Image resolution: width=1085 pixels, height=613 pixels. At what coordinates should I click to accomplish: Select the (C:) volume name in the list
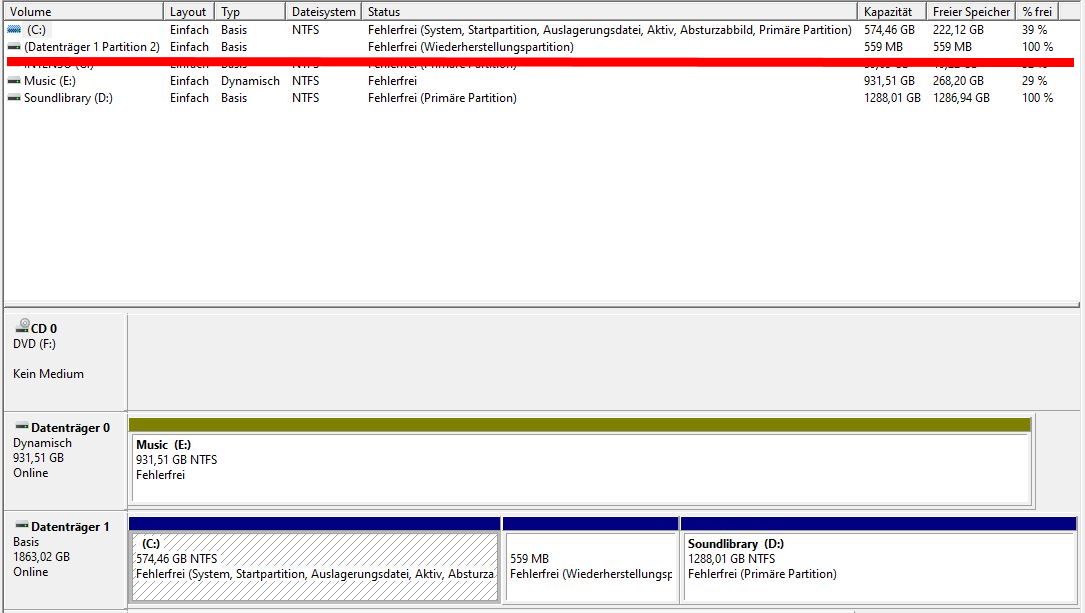click(x=36, y=30)
